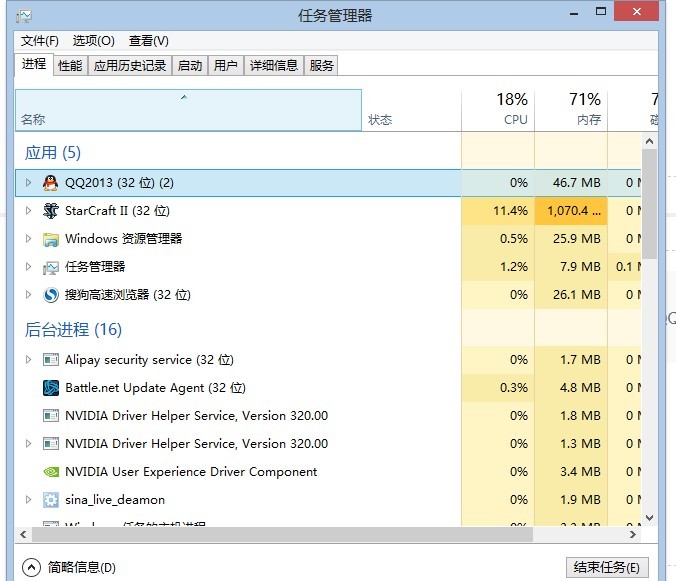Open the 文件(F) menu

point(40,41)
